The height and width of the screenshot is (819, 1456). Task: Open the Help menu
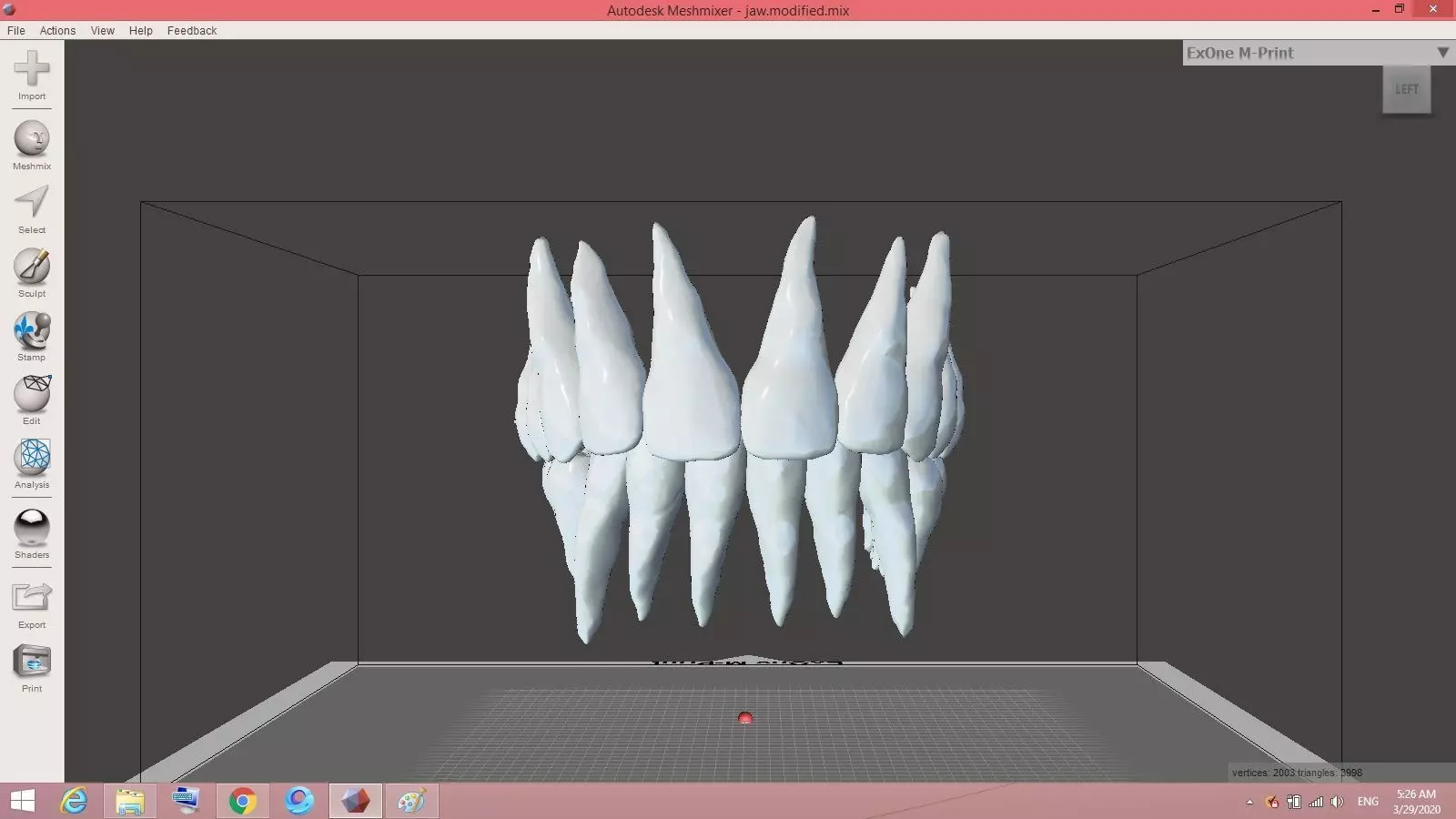141,30
